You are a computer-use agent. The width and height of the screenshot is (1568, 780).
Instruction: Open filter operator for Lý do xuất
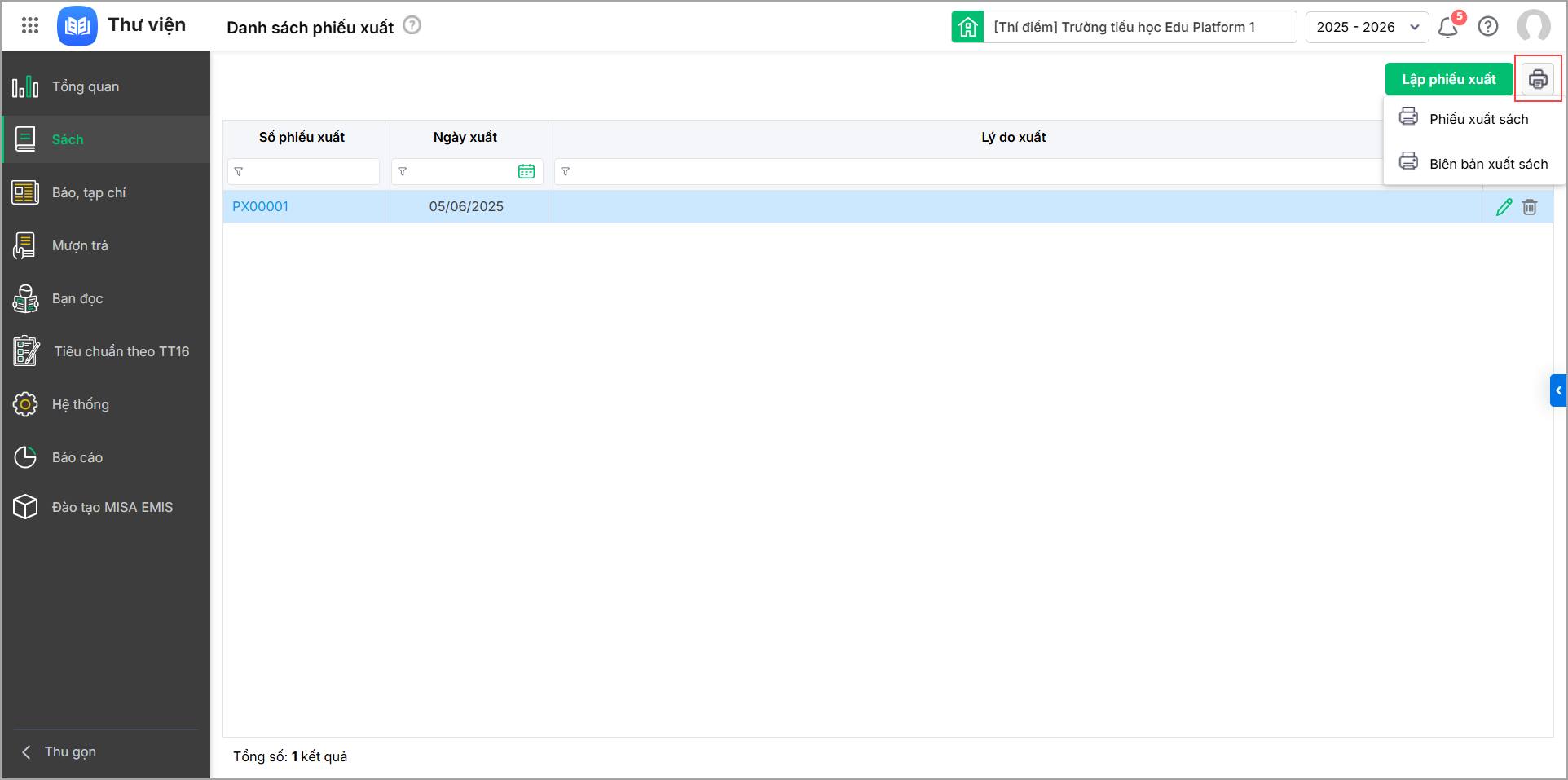click(x=566, y=172)
